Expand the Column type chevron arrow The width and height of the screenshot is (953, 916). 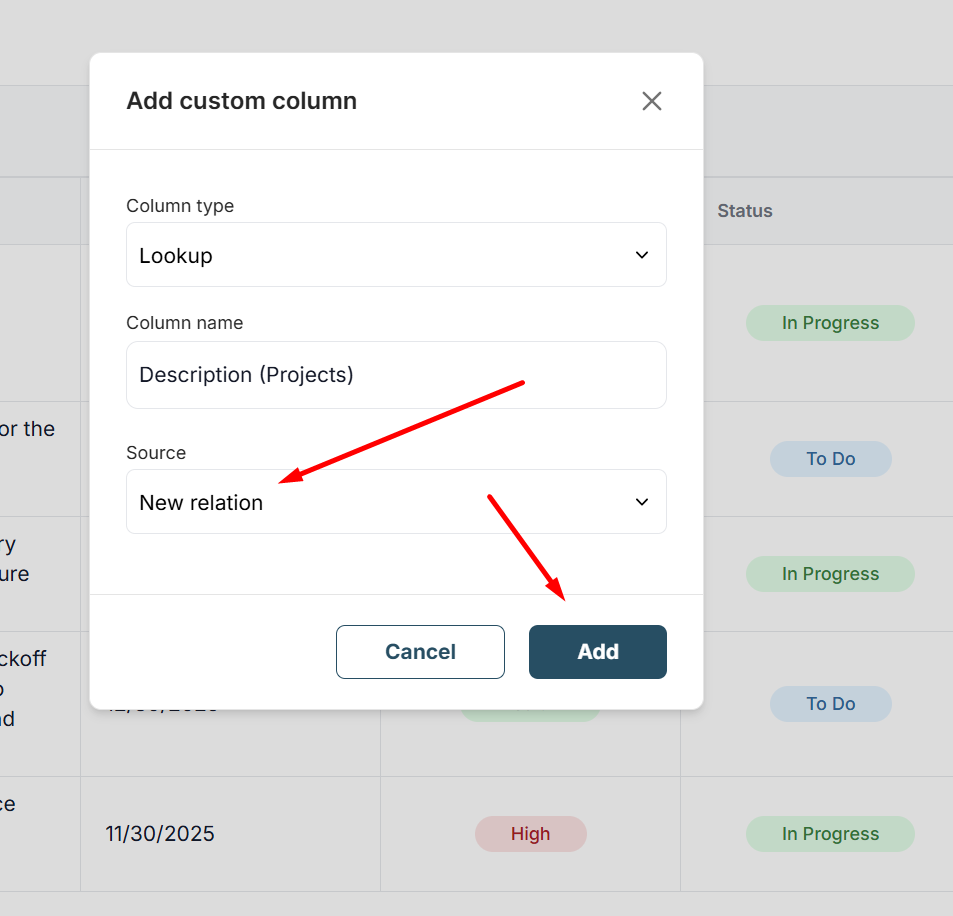coord(642,255)
